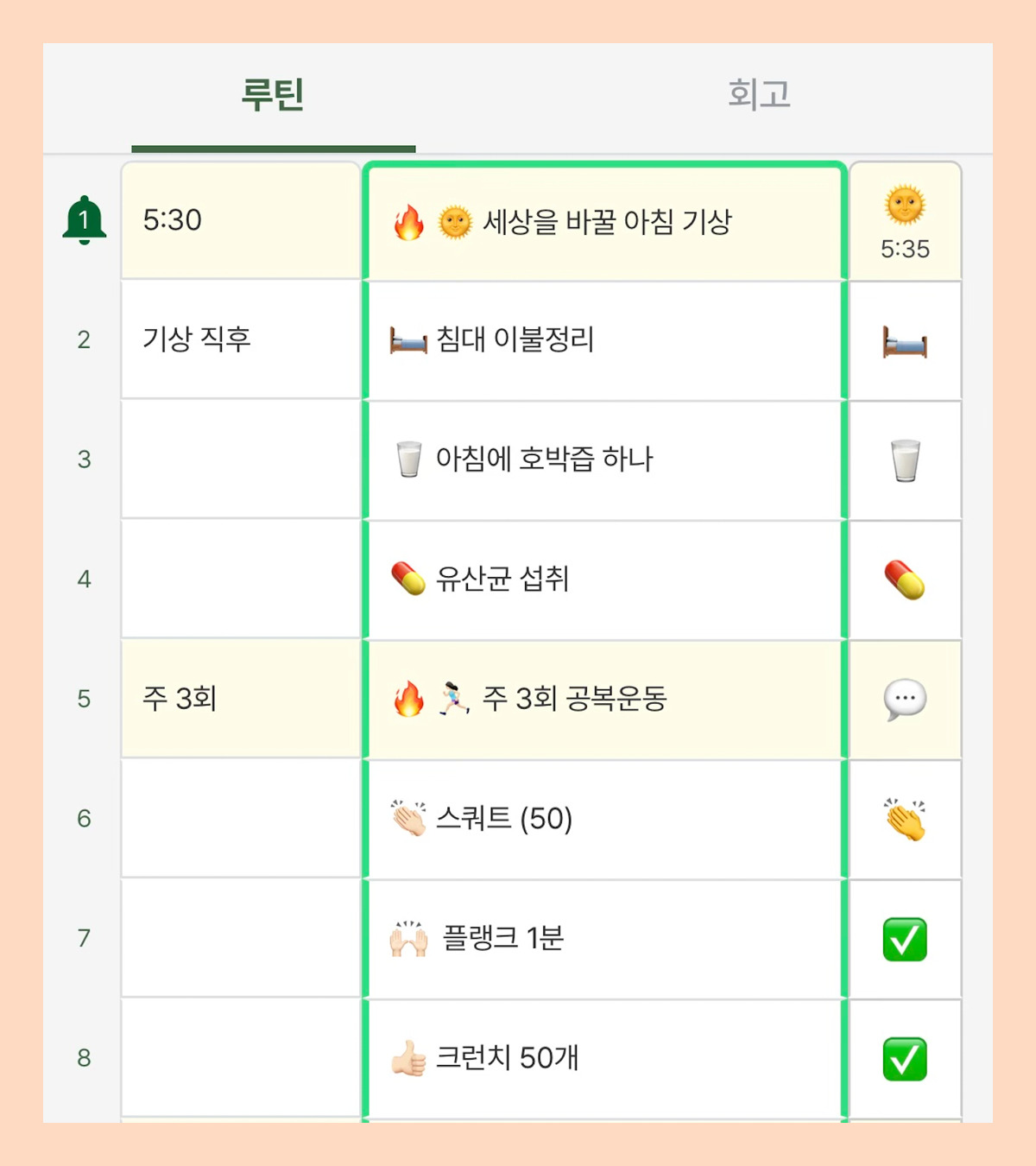Switch to the 회고 tab
The height and width of the screenshot is (1166, 1036).
click(x=758, y=95)
